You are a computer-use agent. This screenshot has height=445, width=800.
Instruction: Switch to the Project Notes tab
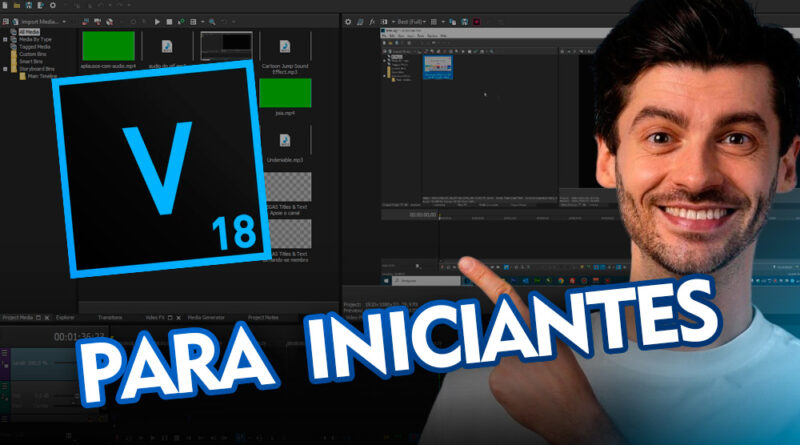(x=263, y=317)
